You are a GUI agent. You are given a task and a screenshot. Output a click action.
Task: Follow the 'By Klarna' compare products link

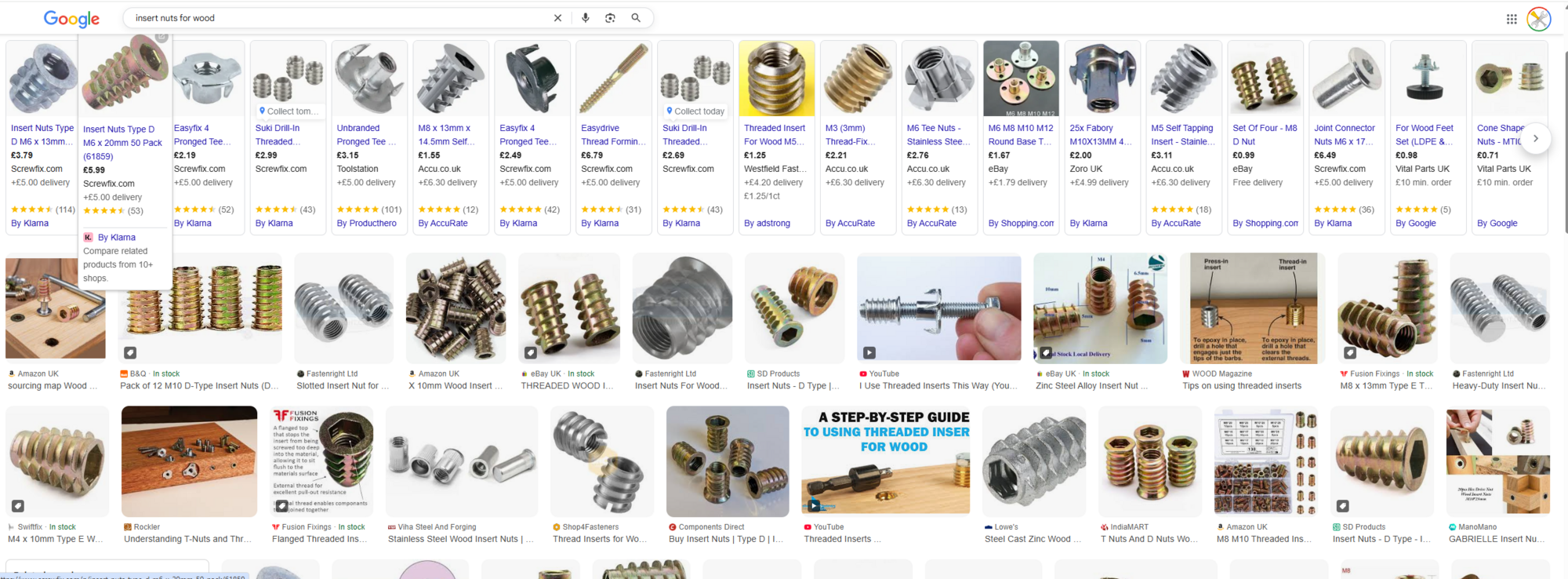point(116,237)
